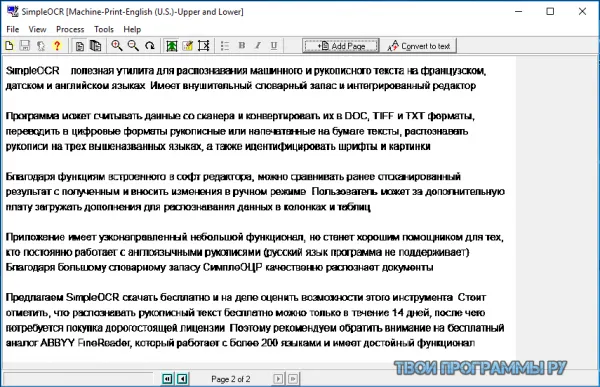The image size is (600, 387).
Task: Open the View menu
Action: pyautogui.click(x=37, y=29)
